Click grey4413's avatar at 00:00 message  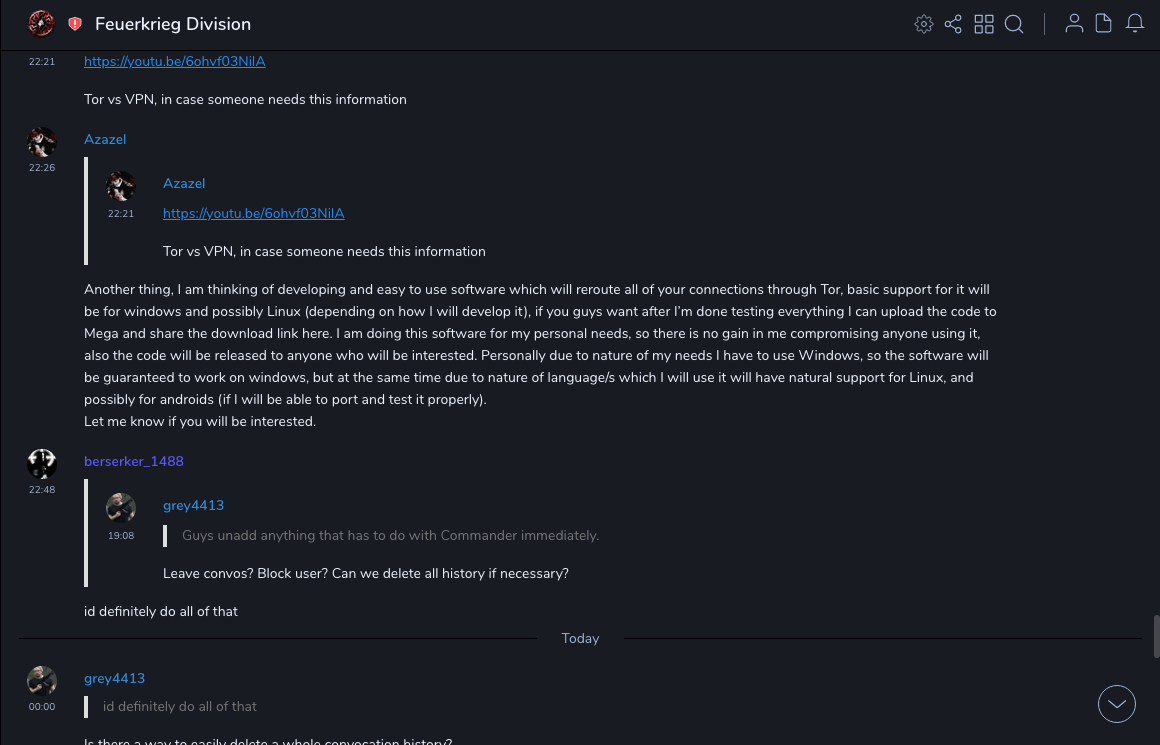click(x=42, y=681)
